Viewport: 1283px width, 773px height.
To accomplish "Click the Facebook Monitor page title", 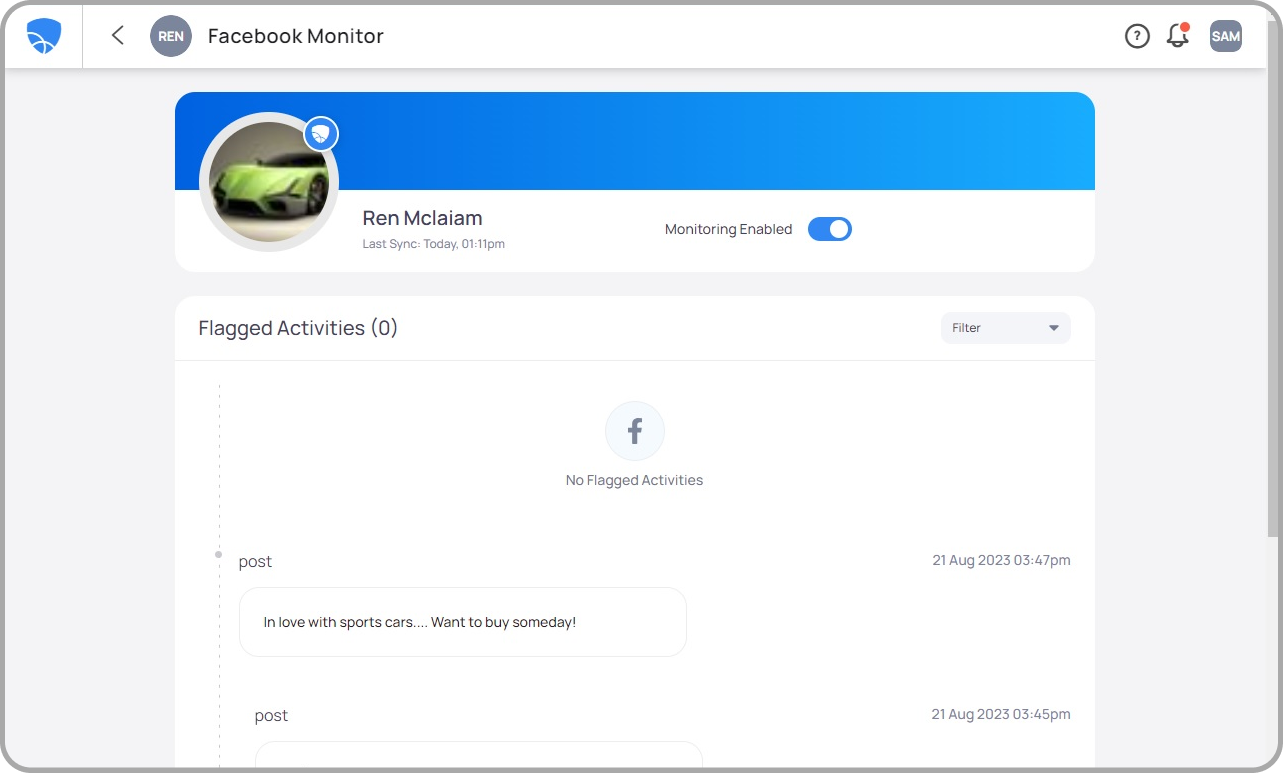I will [x=296, y=36].
